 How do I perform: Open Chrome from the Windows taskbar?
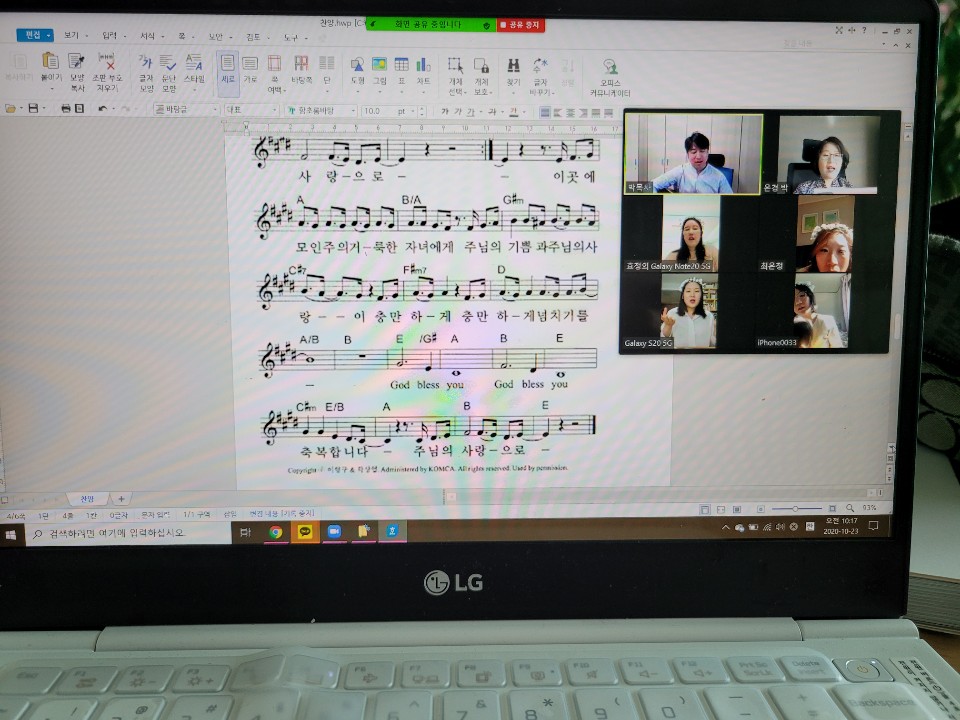[x=276, y=532]
